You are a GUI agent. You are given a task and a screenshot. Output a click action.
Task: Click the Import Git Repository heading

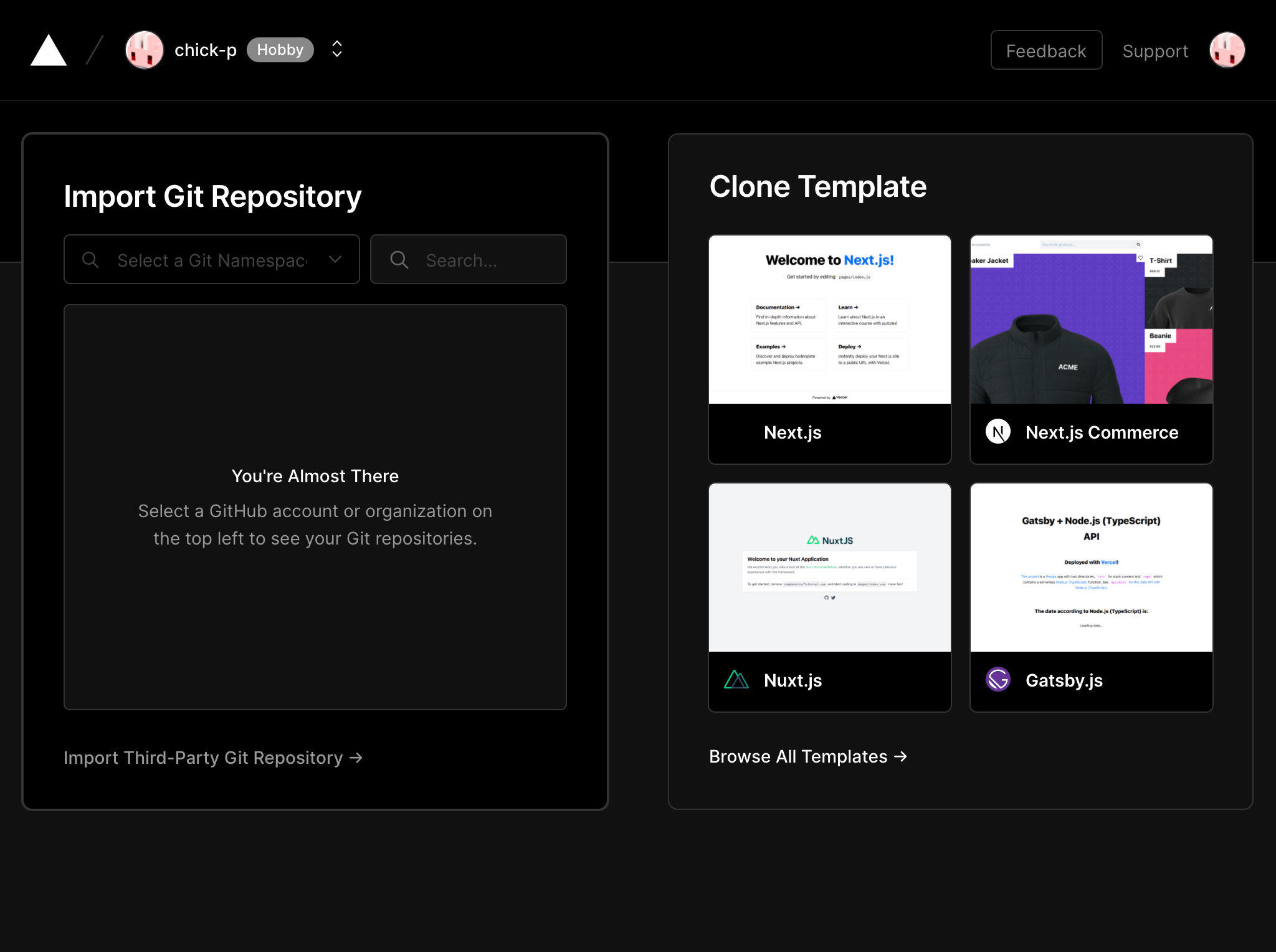(212, 197)
